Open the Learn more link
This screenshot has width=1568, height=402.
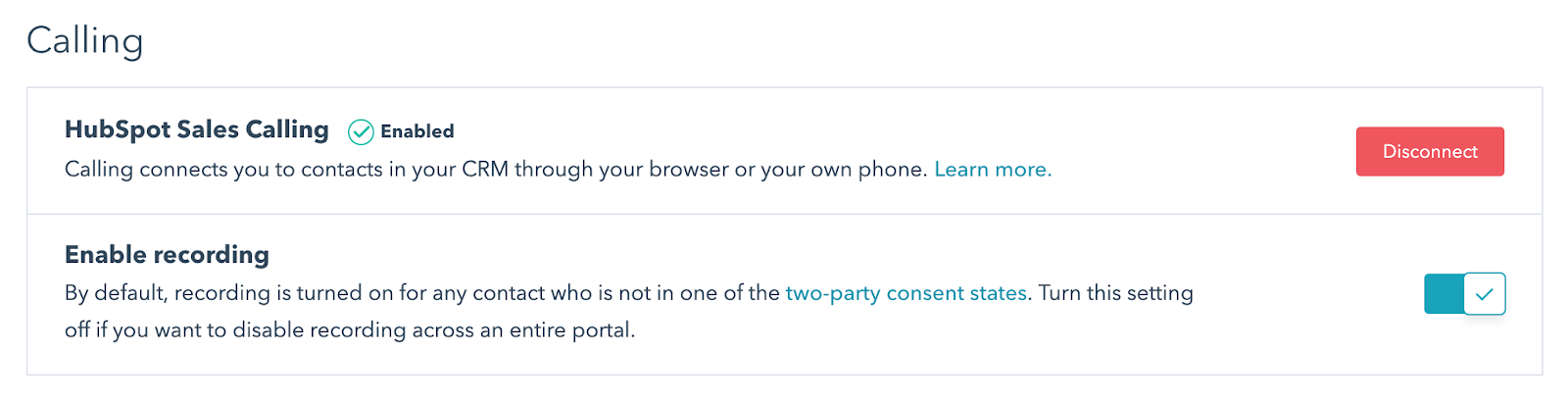click(993, 170)
